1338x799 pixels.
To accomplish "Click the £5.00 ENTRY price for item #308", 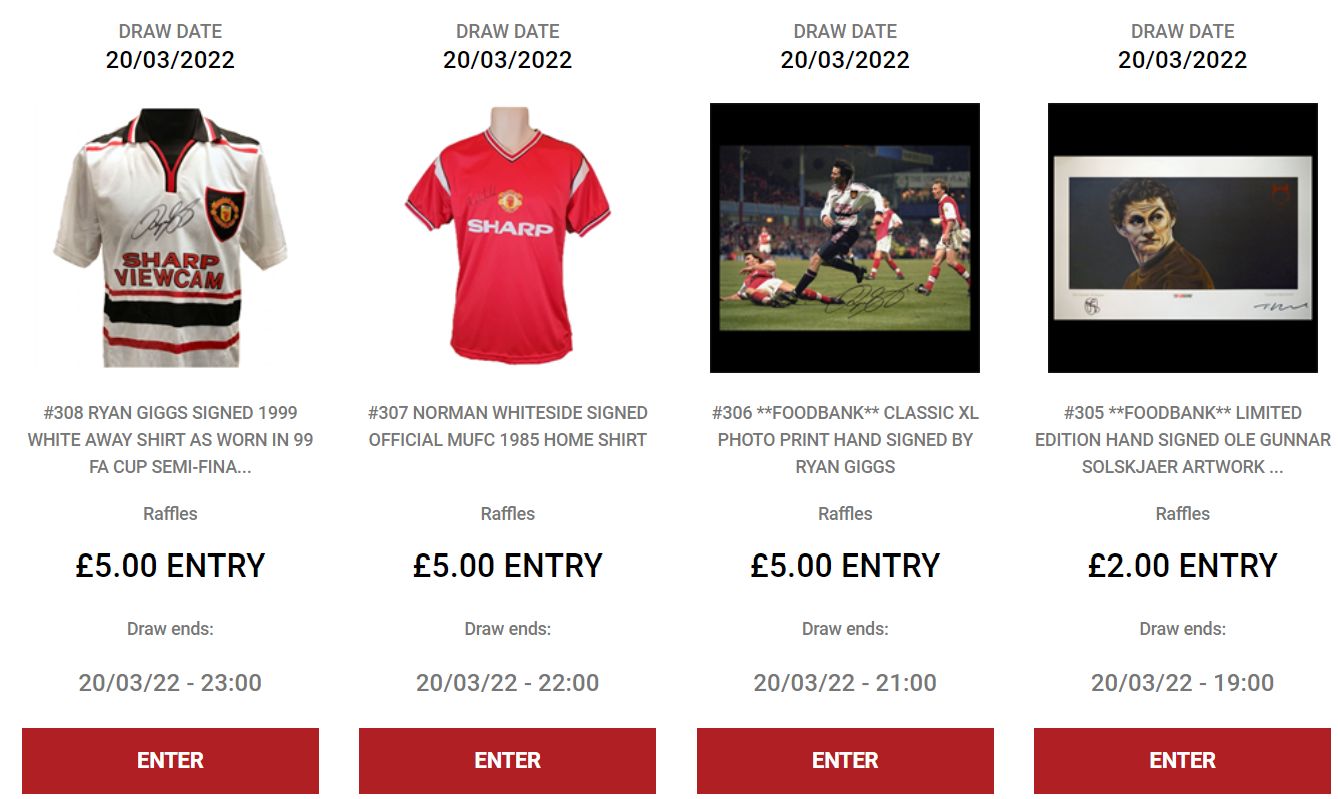I will coord(170,566).
